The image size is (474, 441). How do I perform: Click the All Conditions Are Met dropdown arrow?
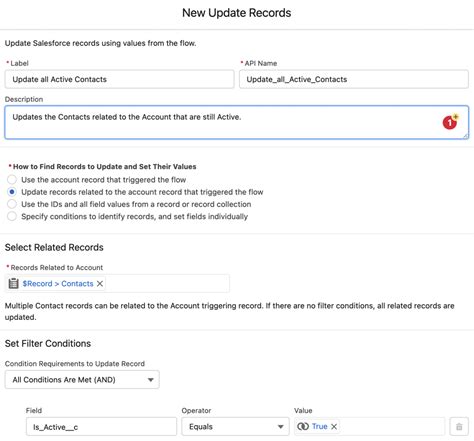pos(151,380)
